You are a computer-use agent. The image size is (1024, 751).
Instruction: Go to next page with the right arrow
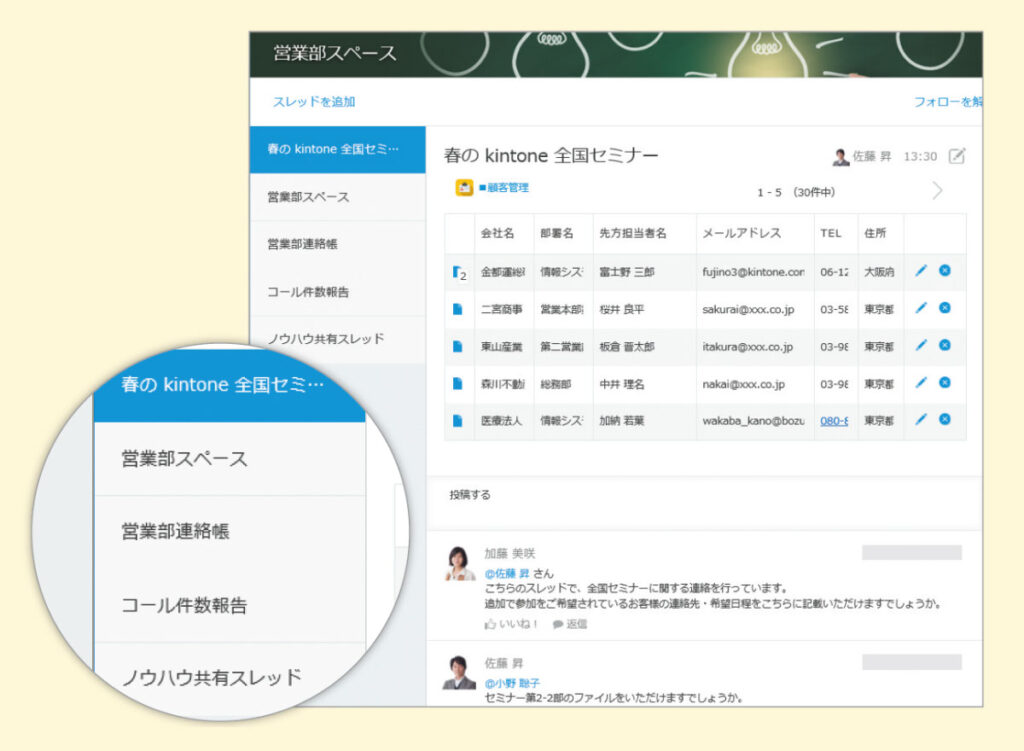pos(936,190)
